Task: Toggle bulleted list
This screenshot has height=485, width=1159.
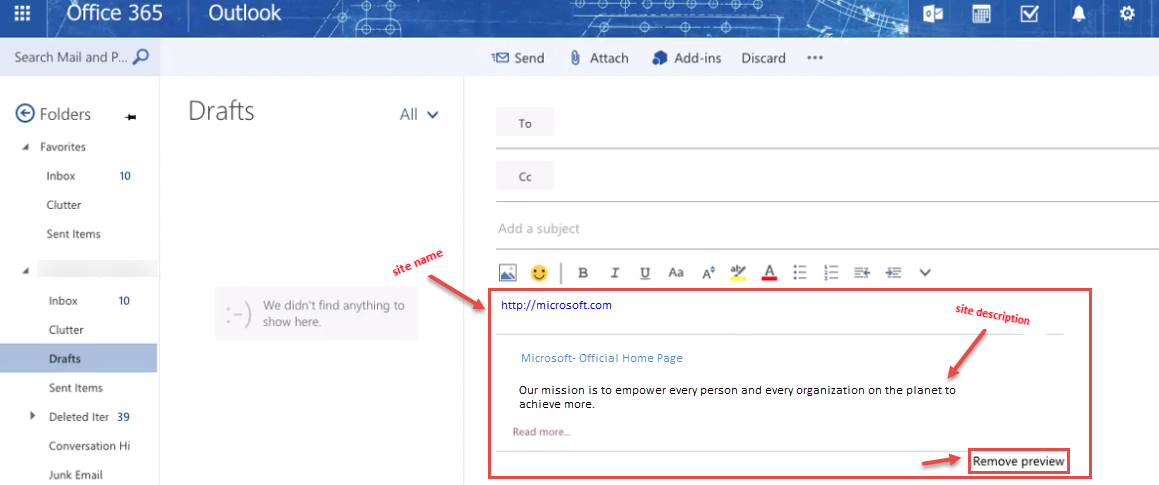Action: point(800,273)
